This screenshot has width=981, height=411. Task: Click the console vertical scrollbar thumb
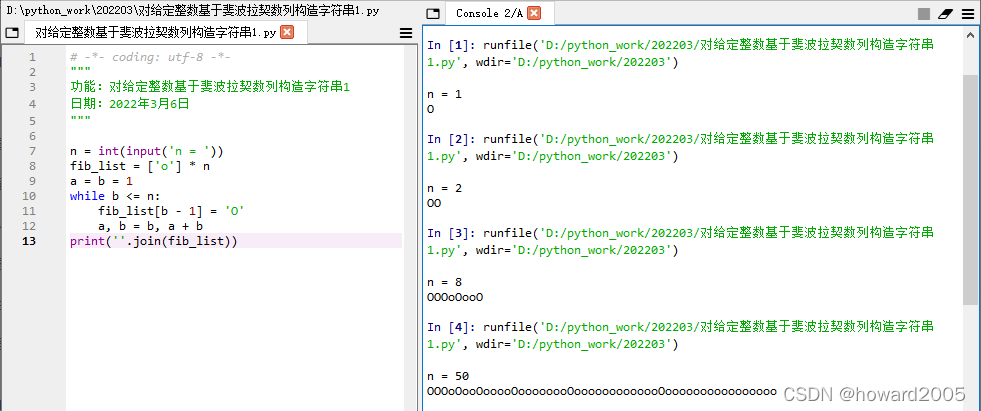pyautogui.click(x=972, y=188)
